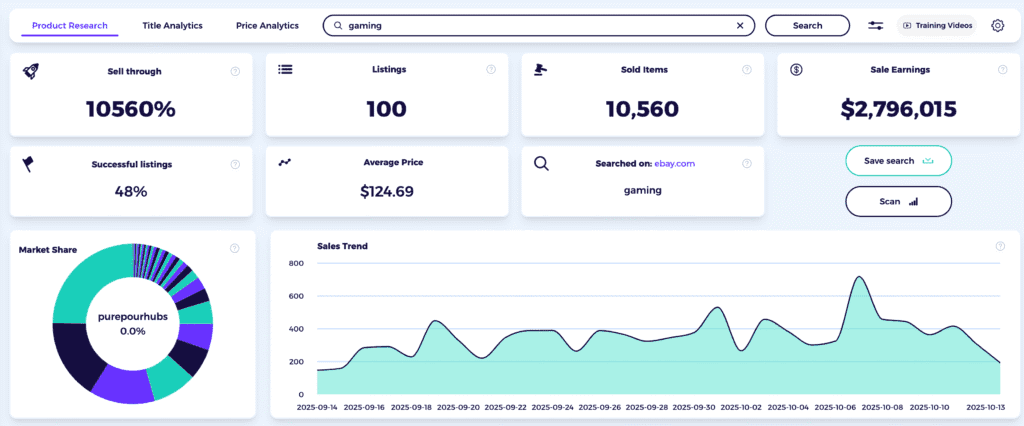Screen dimensions: 1024x426
Task: Click the Save search button
Action: click(x=898, y=161)
